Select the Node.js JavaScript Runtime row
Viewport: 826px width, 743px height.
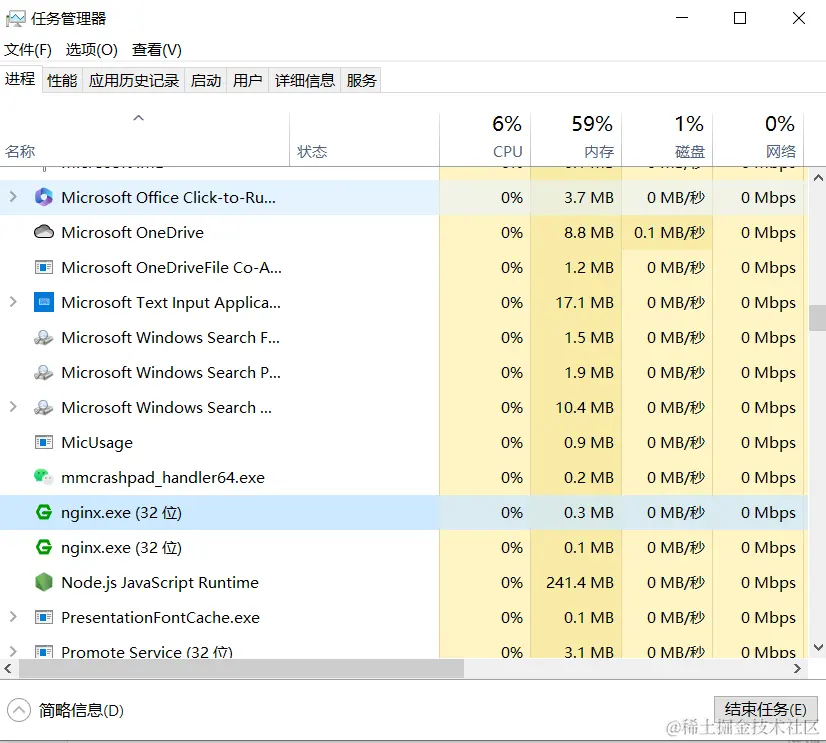point(404,582)
